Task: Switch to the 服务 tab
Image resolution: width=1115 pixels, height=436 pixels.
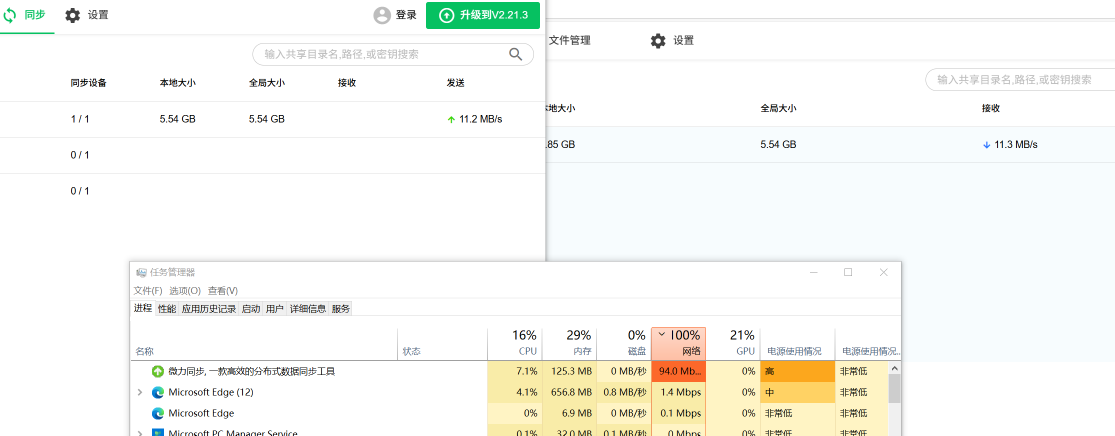Action: [341, 309]
